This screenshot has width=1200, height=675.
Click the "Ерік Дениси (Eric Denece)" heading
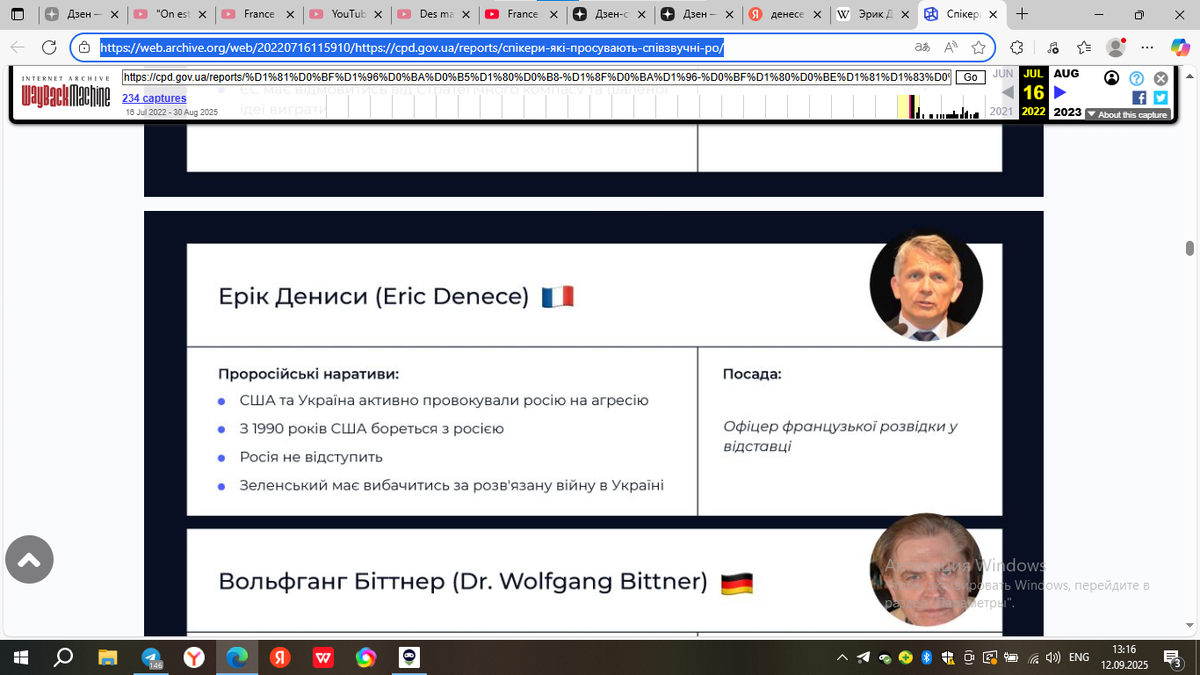374,297
